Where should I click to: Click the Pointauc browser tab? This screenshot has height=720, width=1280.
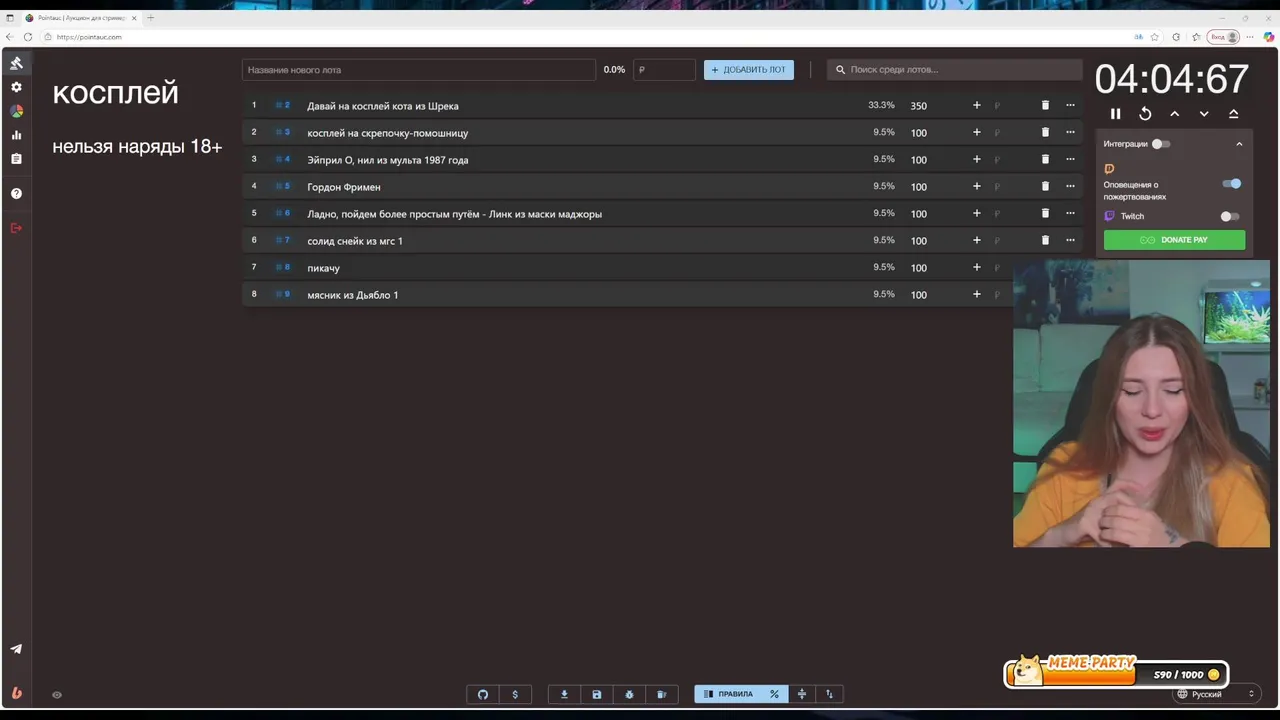[x=80, y=18]
